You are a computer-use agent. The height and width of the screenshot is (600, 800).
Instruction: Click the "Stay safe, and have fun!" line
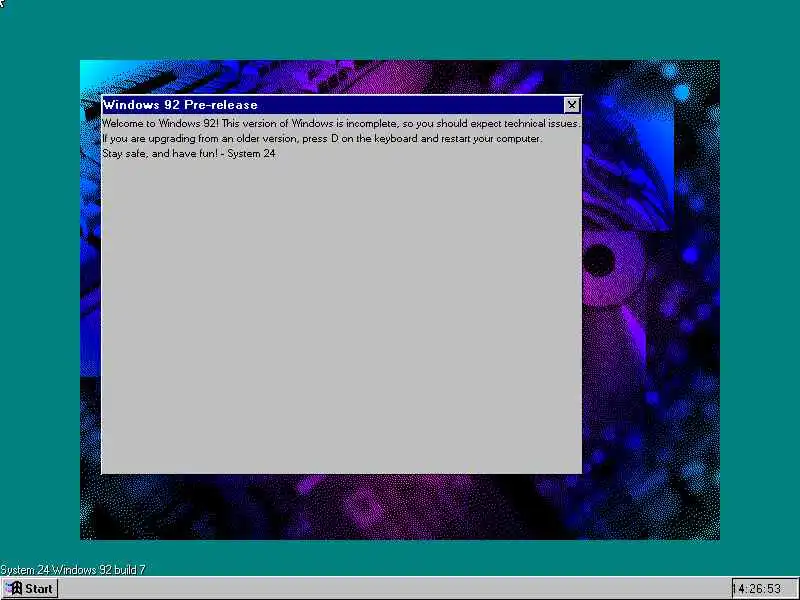pyautogui.click(x=189, y=154)
